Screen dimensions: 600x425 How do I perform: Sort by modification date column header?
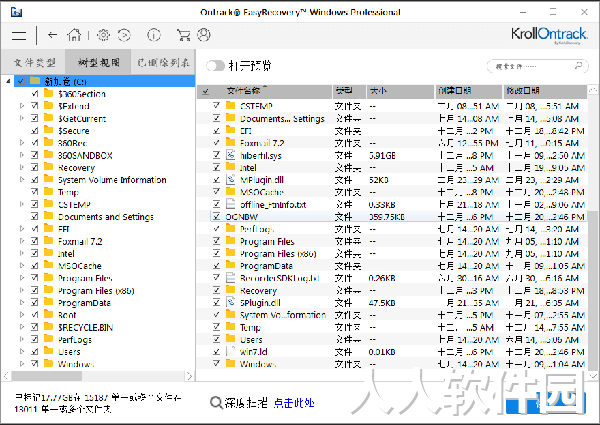pos(544,91)
